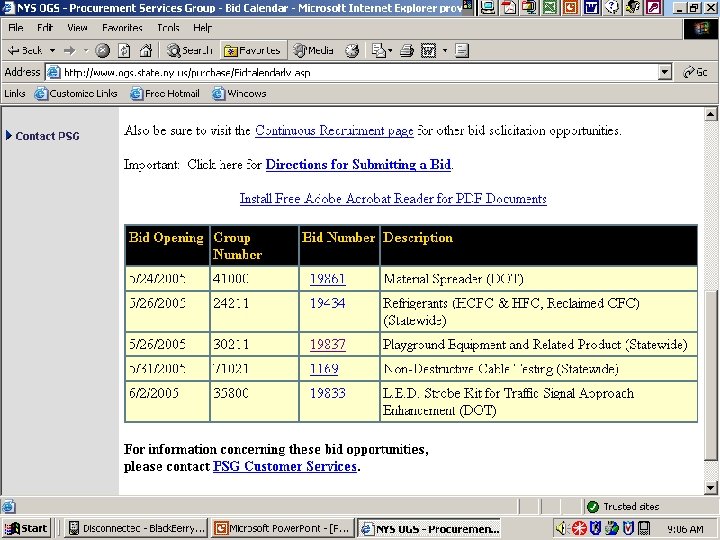Open bid number 19434 link
This screenshot has height=540, width=720.
point(327,303)
